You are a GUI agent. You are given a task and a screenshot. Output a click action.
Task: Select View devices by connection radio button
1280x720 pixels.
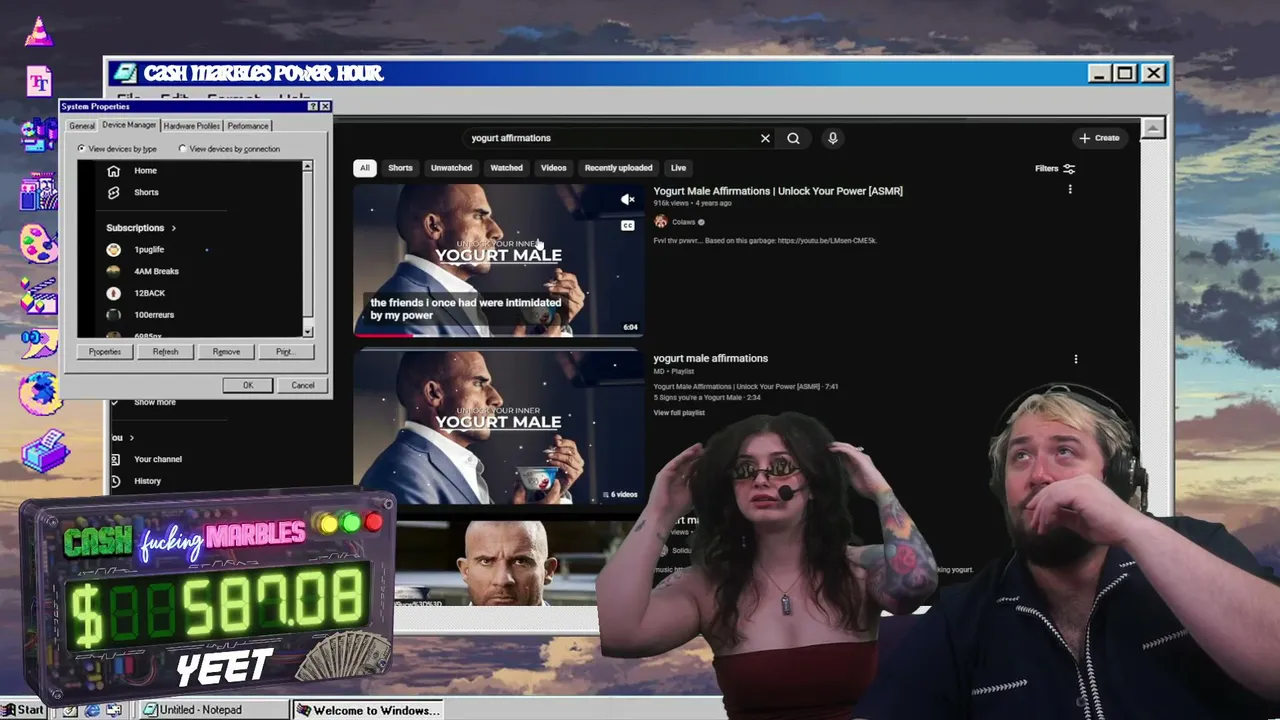pos(182,148)
